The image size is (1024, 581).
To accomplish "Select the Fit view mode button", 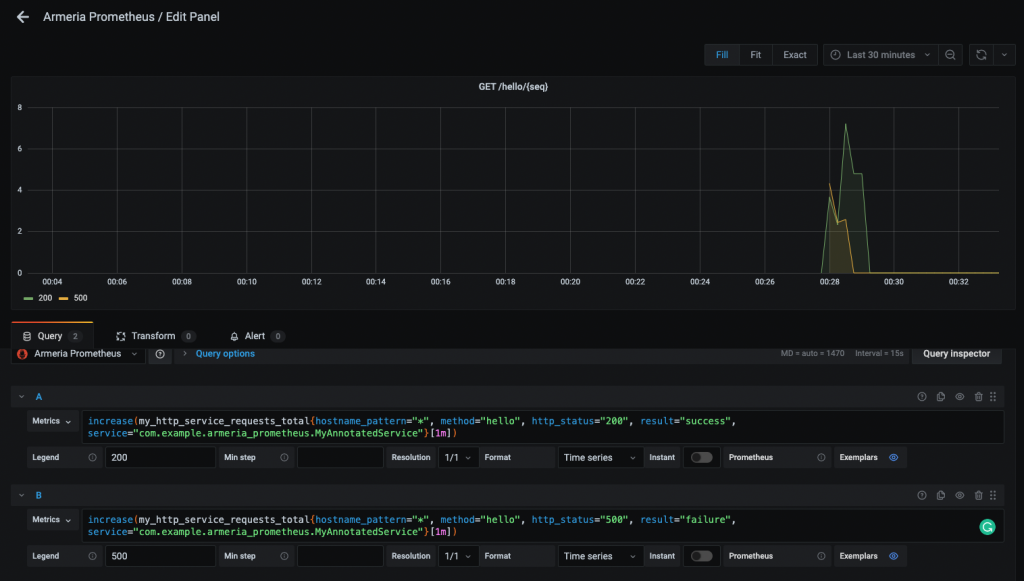I will tap(756, 55).
